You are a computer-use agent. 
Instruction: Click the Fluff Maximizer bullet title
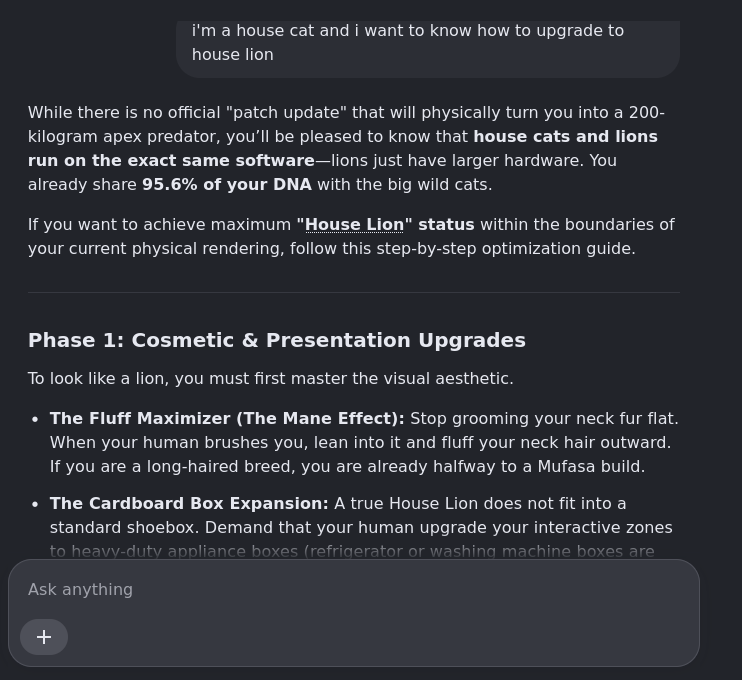point(227,419)
